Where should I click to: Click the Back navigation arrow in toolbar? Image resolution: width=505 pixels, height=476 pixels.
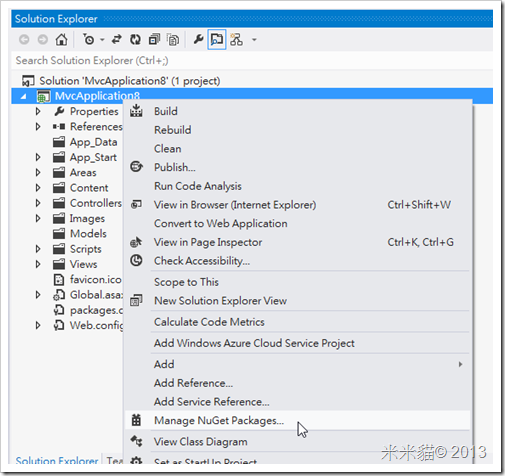tap(24, 40)
